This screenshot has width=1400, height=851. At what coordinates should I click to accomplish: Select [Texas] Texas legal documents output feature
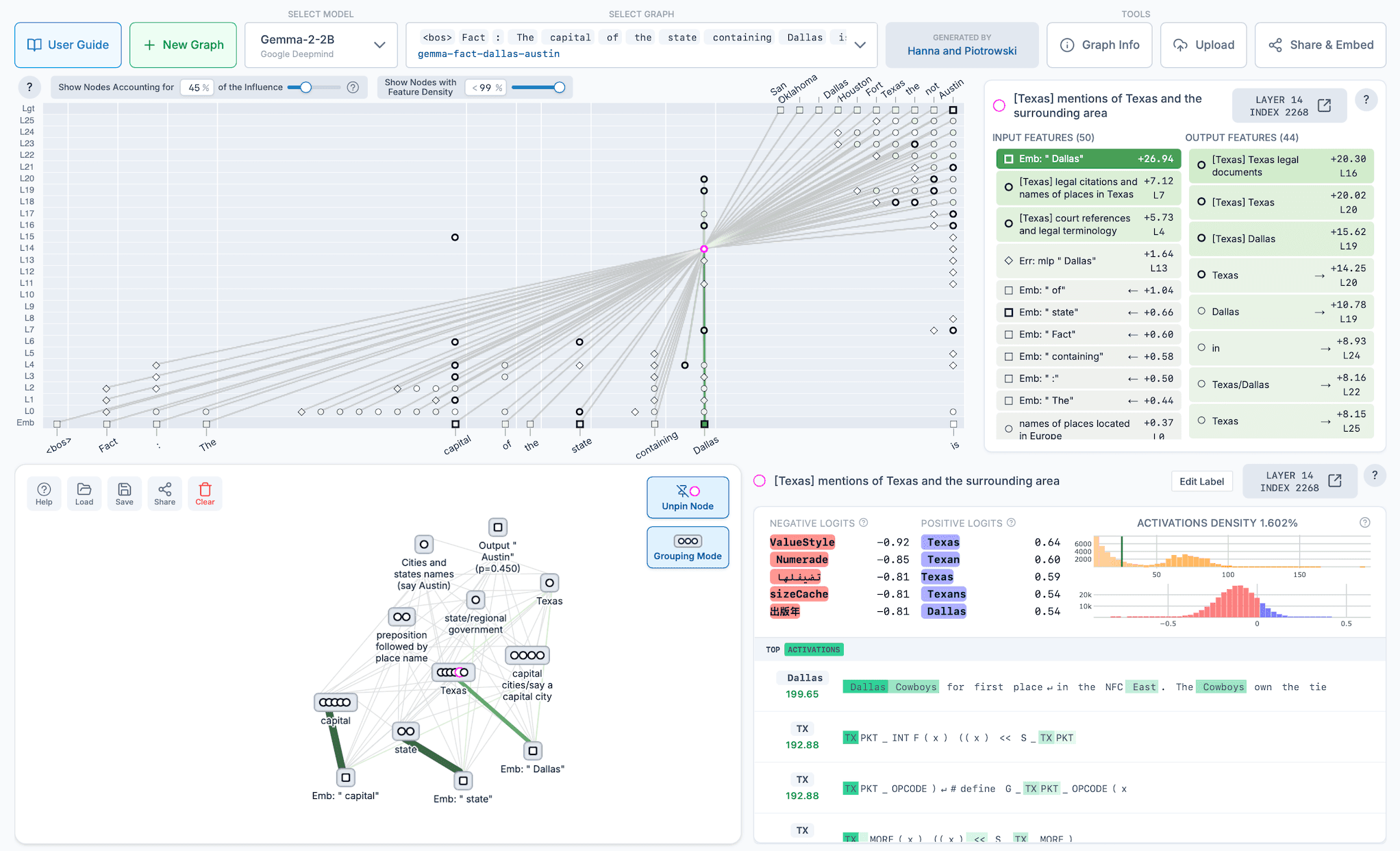click(x=1280, y=166)
